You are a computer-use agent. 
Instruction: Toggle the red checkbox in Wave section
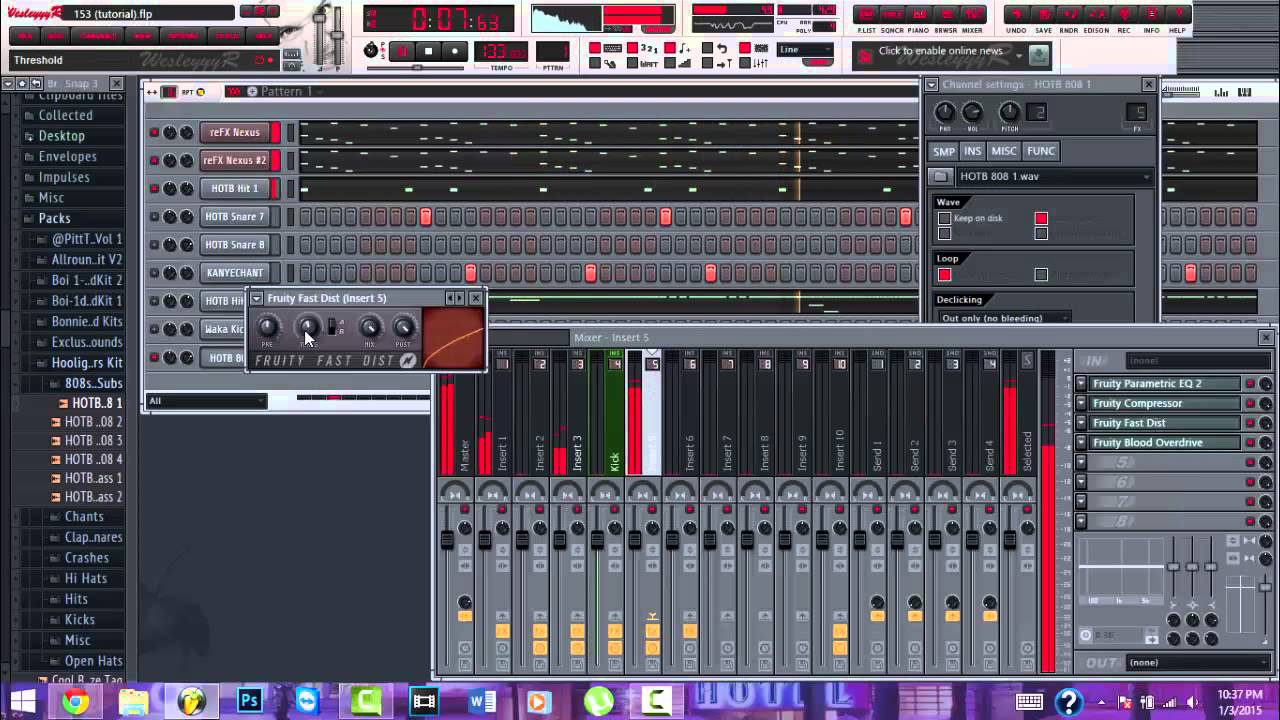pos(1041,218)
